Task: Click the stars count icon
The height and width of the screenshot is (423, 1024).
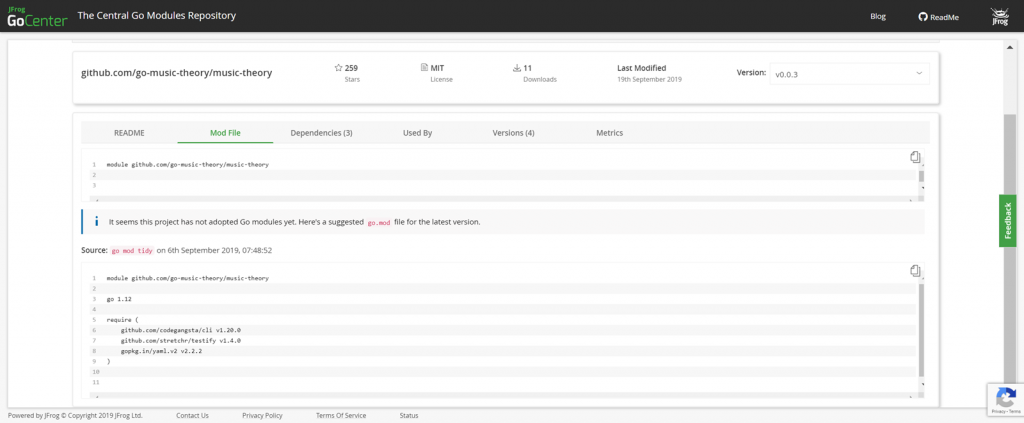Action: (338, 68)
